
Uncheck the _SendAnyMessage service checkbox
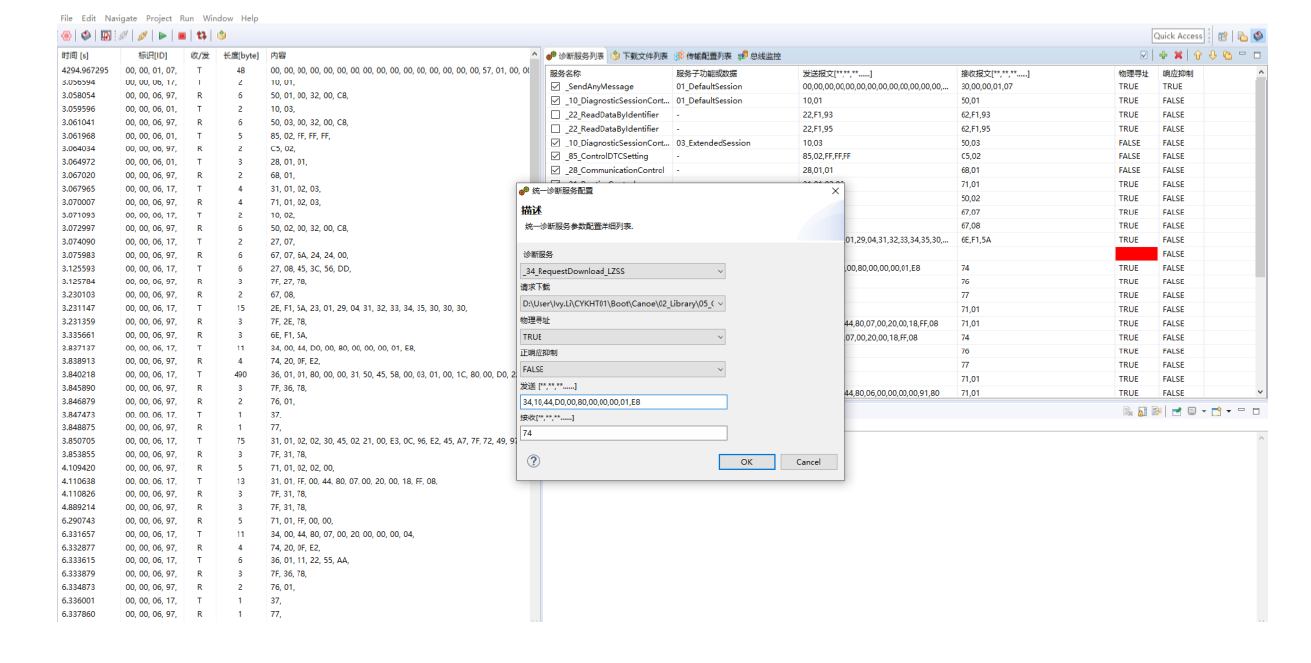[556, 87]
